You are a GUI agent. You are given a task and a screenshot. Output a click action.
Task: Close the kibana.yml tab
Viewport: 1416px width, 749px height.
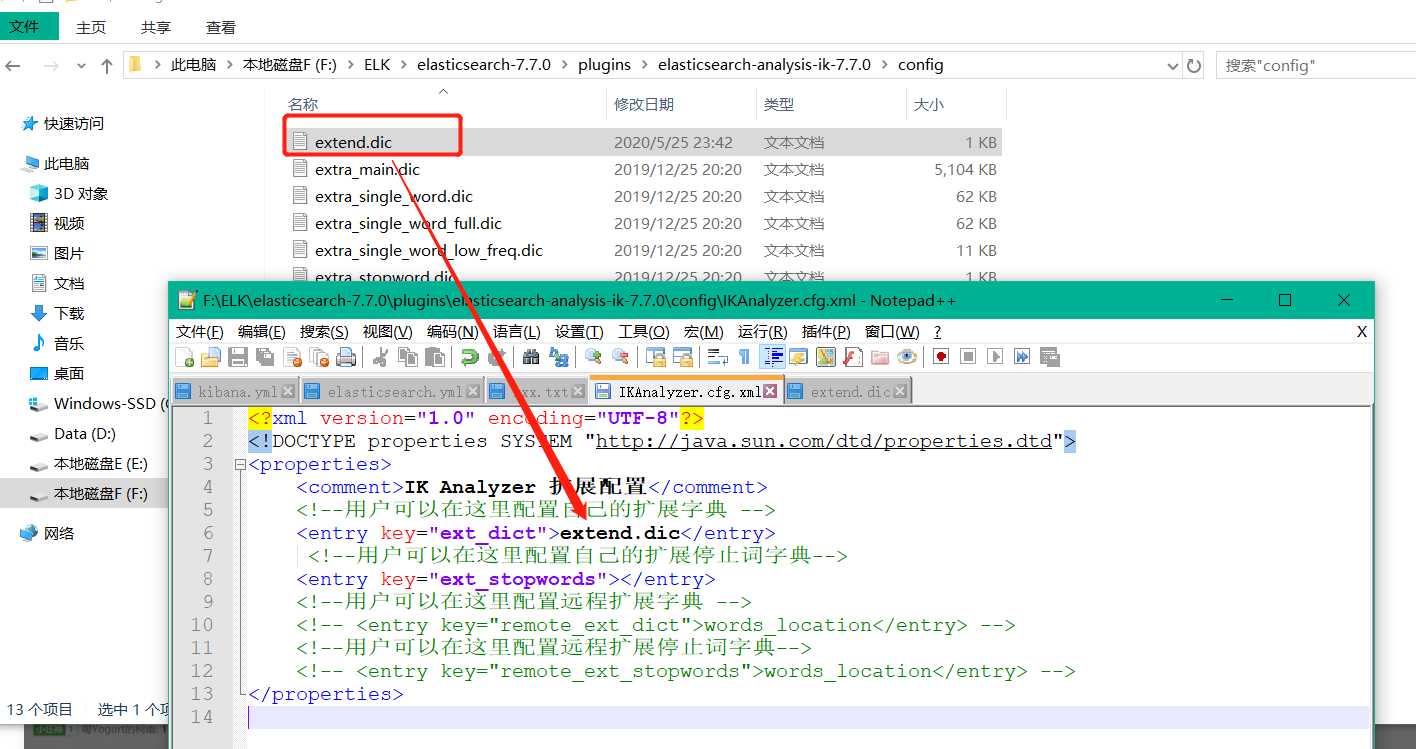[288, 392]
